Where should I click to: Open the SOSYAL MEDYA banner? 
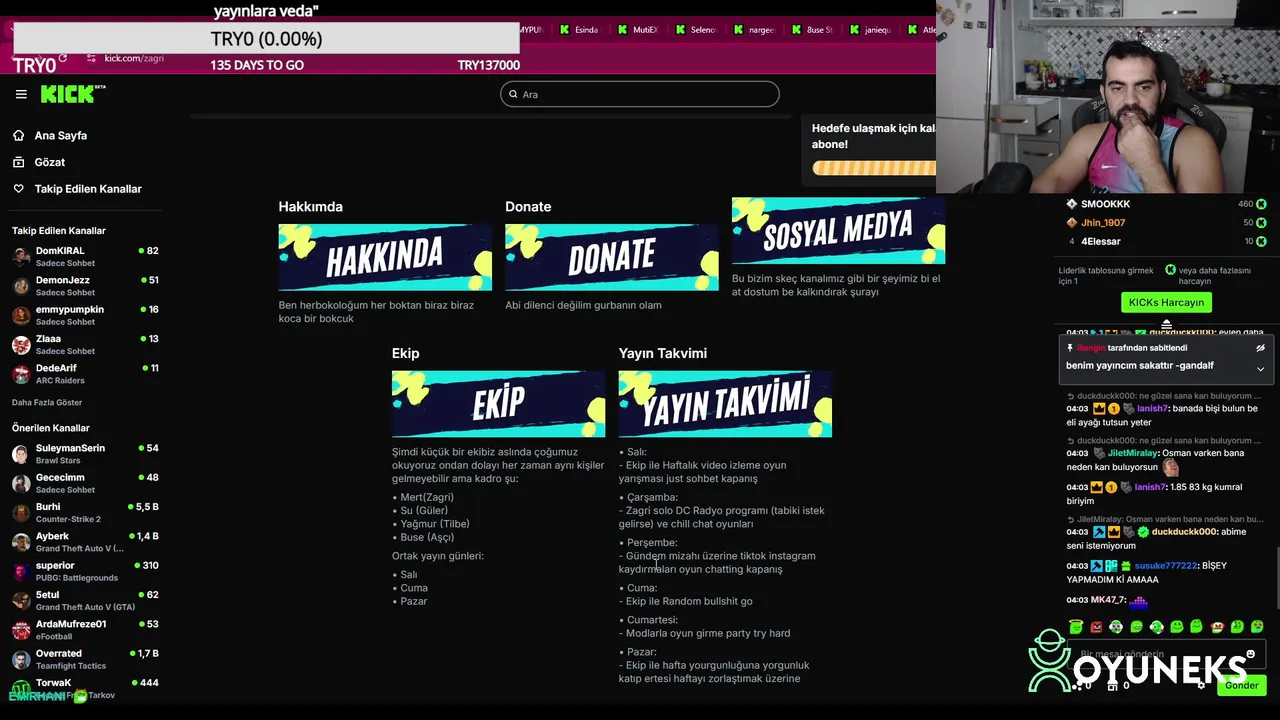pos(838,231)
